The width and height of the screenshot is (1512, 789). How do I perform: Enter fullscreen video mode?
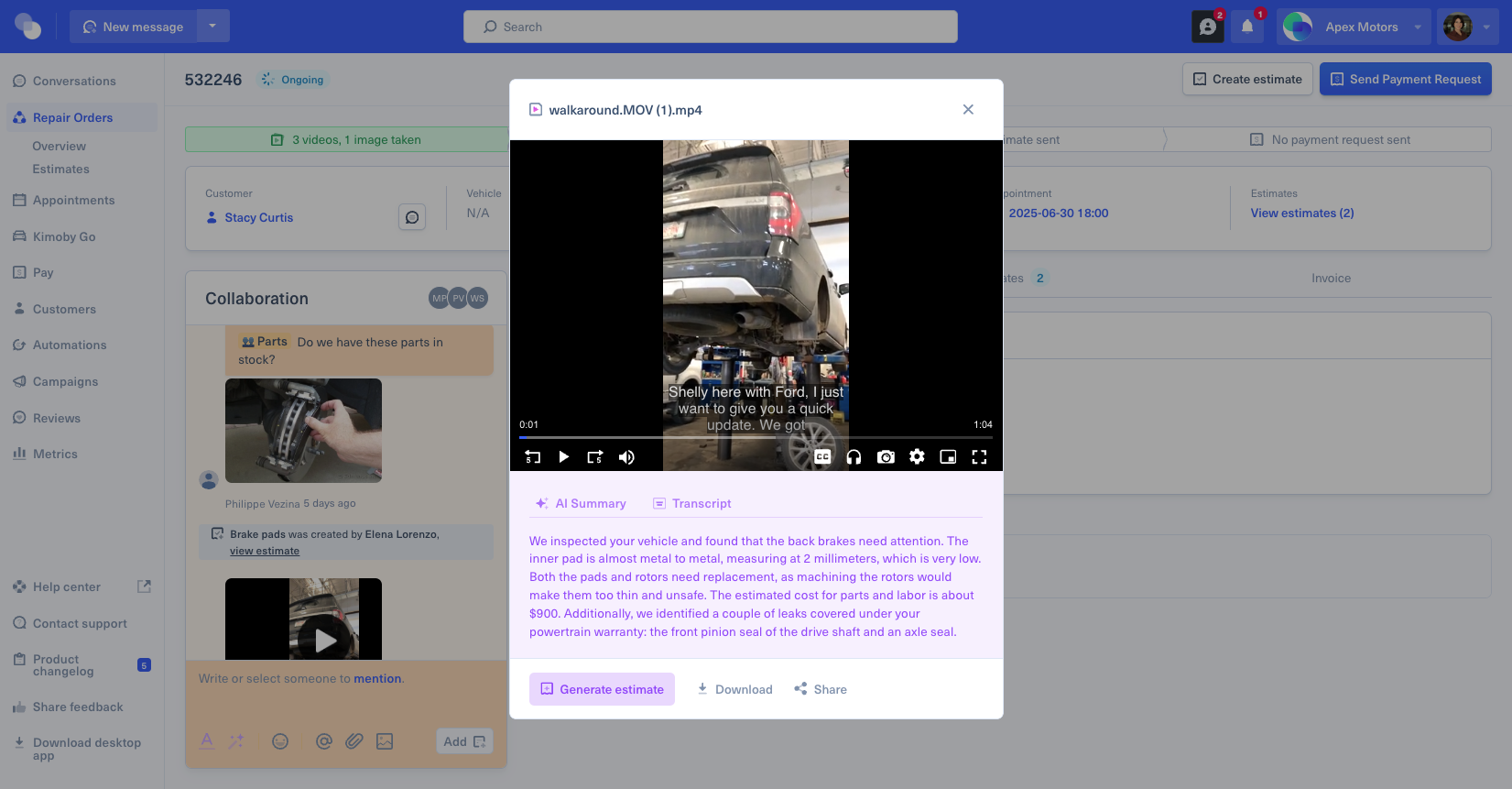coord(979,456)
